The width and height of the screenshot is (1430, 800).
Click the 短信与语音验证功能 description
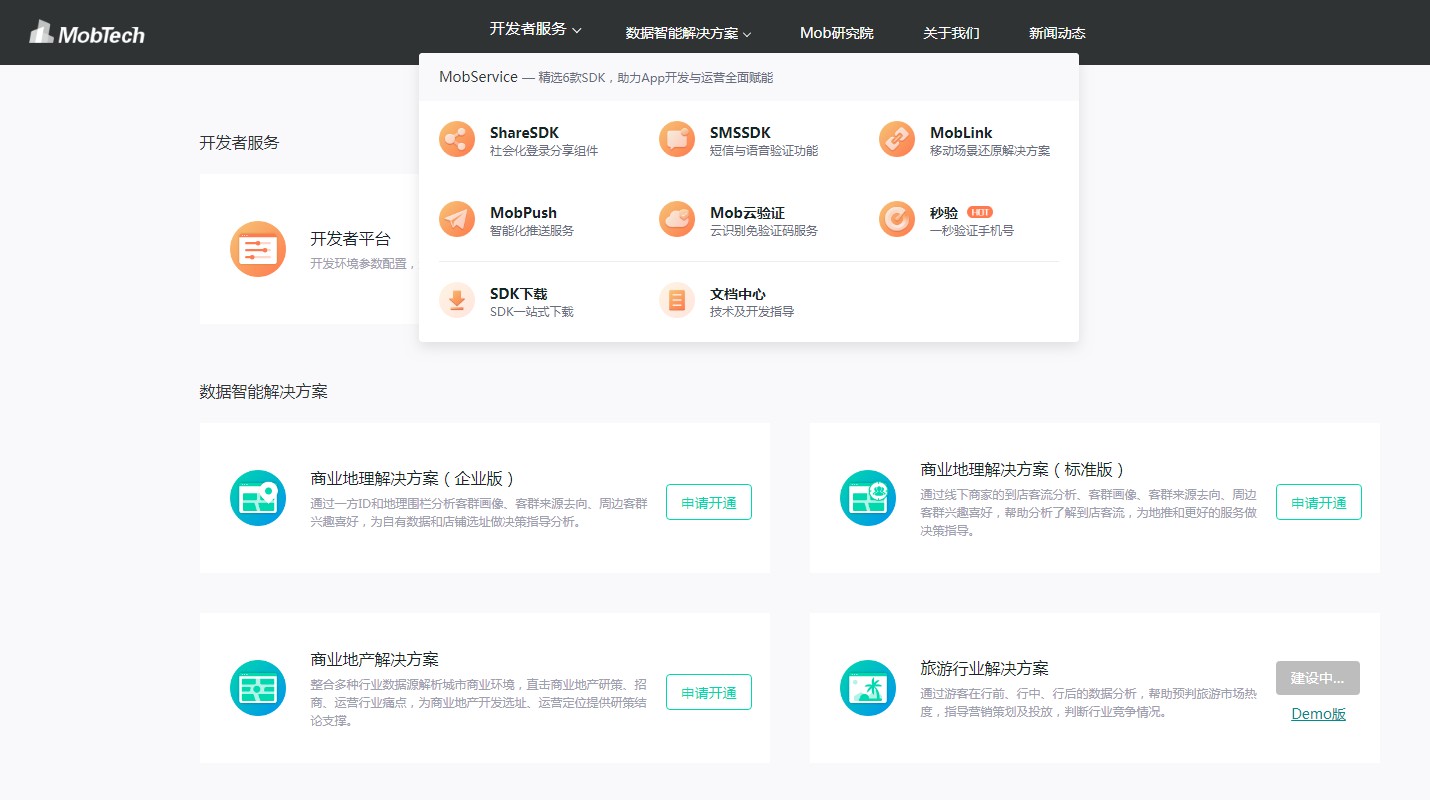pos(764,151)
